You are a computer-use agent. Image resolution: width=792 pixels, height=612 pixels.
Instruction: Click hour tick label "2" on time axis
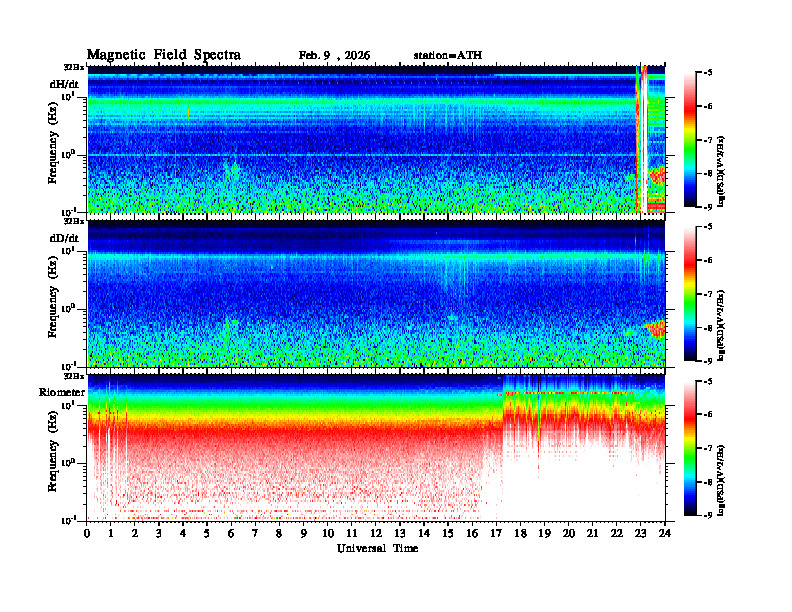(135, 534)
